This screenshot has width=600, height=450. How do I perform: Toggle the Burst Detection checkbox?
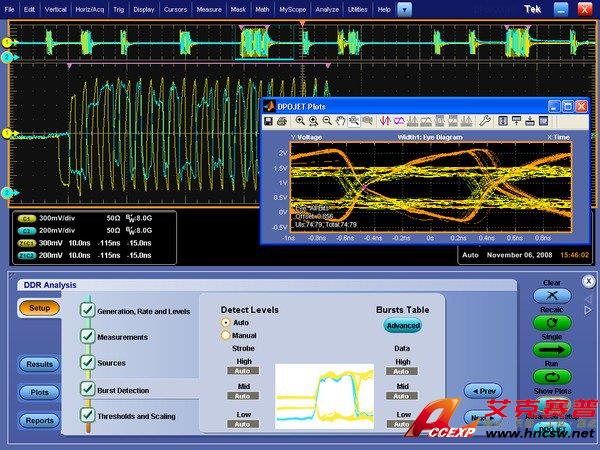(87, 389)
